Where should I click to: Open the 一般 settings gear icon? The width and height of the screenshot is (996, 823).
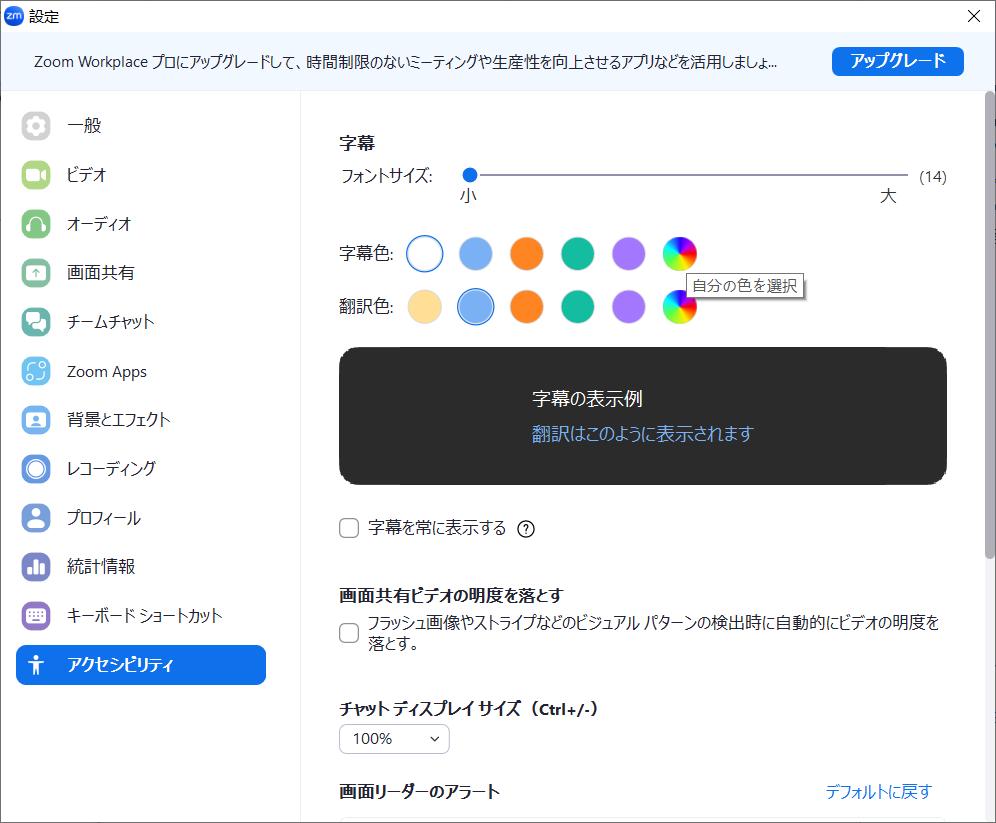click(x=36, y=126)
